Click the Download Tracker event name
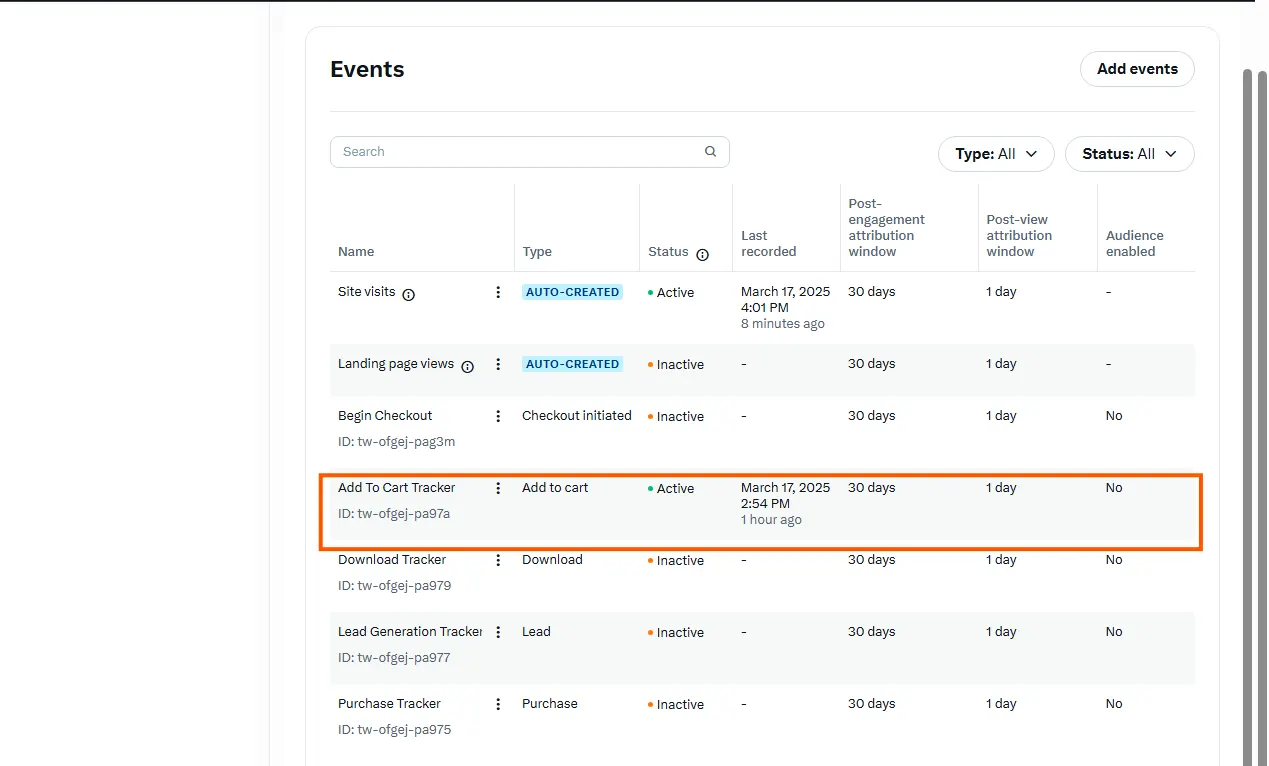 click(x=392, y=560)
